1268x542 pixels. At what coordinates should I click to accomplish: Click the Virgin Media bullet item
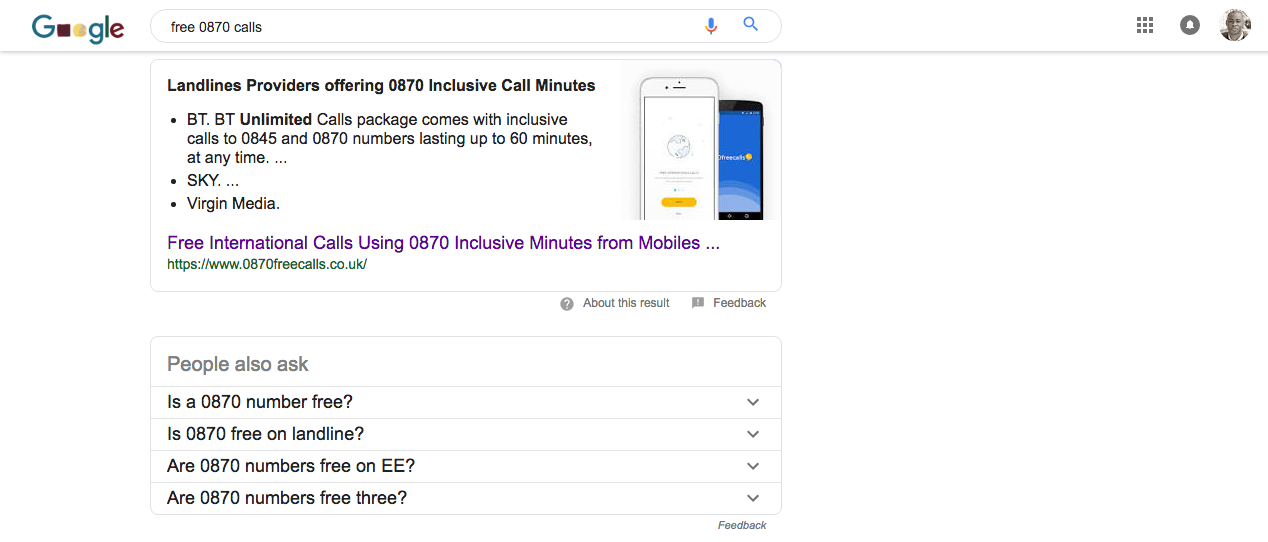pos(233,203)
